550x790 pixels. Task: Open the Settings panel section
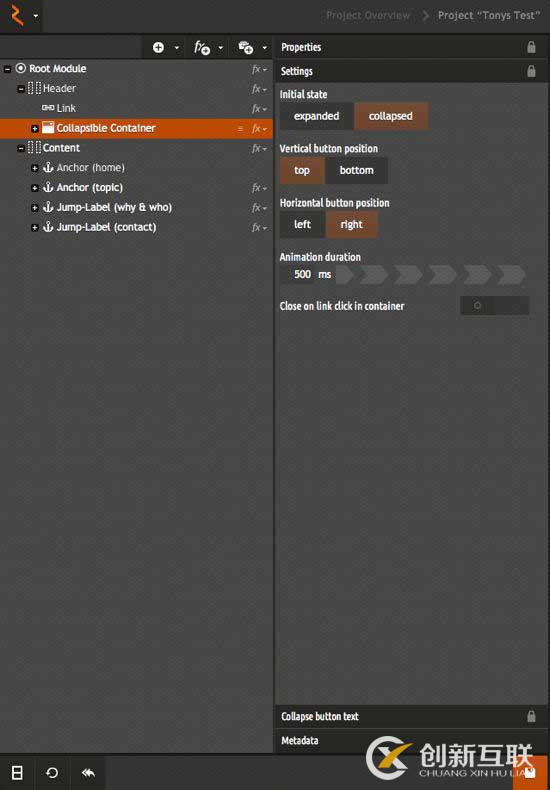(x=411, y=71)
